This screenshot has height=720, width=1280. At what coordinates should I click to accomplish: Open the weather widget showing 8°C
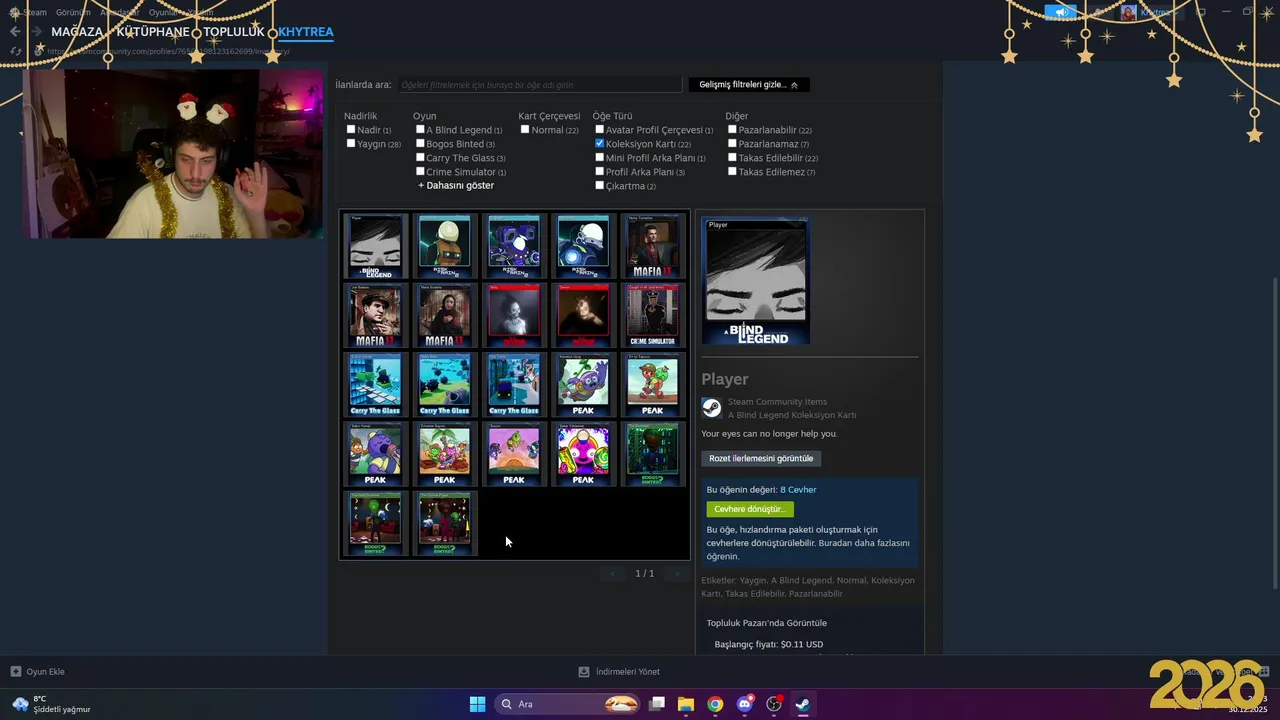click(x=51, y=704)
